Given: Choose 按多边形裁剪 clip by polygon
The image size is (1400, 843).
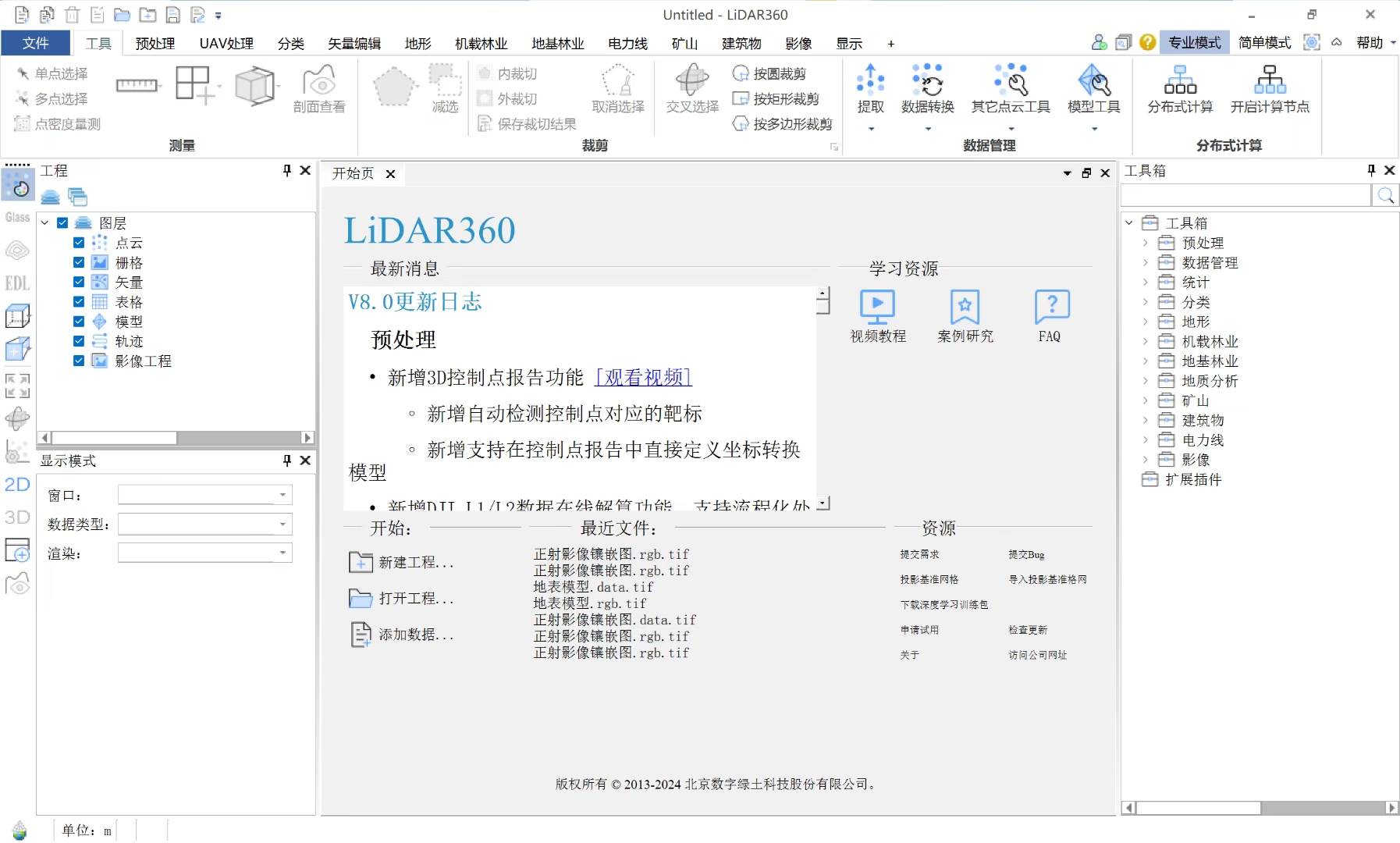Looking at the screenshot, I should [783, 123].
